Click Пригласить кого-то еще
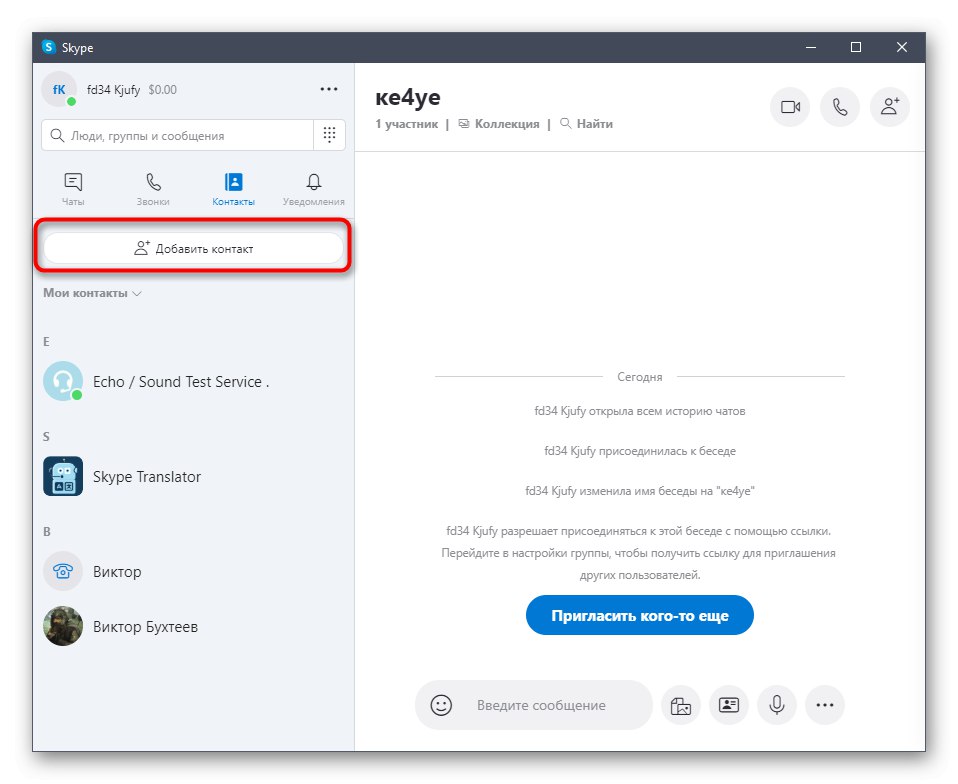The width and height of the screenshot is (958, 784). click(x=639, y=615)
